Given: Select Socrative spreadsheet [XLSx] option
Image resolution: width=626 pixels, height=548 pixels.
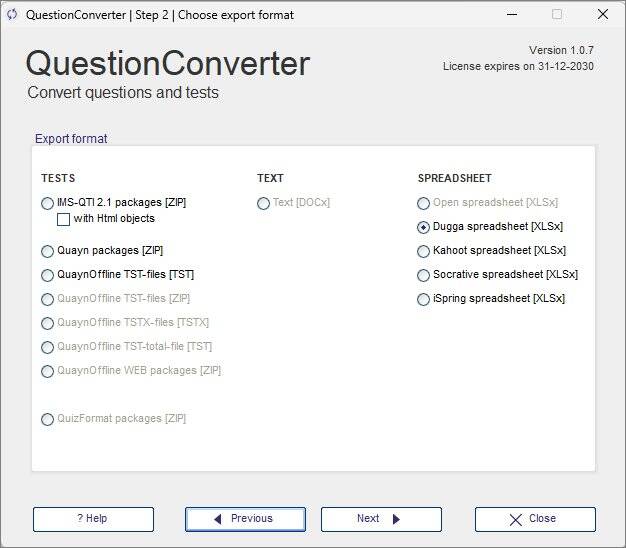Looking at the screenshot, I should coord(424,275).
